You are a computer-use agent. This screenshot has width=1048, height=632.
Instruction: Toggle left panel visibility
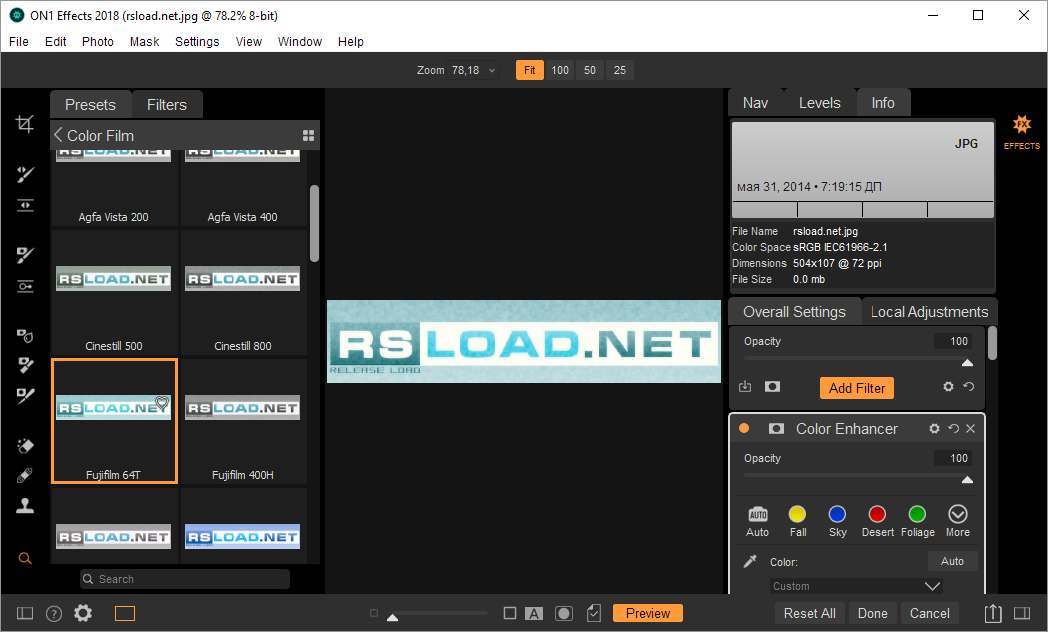pos(25,613)
